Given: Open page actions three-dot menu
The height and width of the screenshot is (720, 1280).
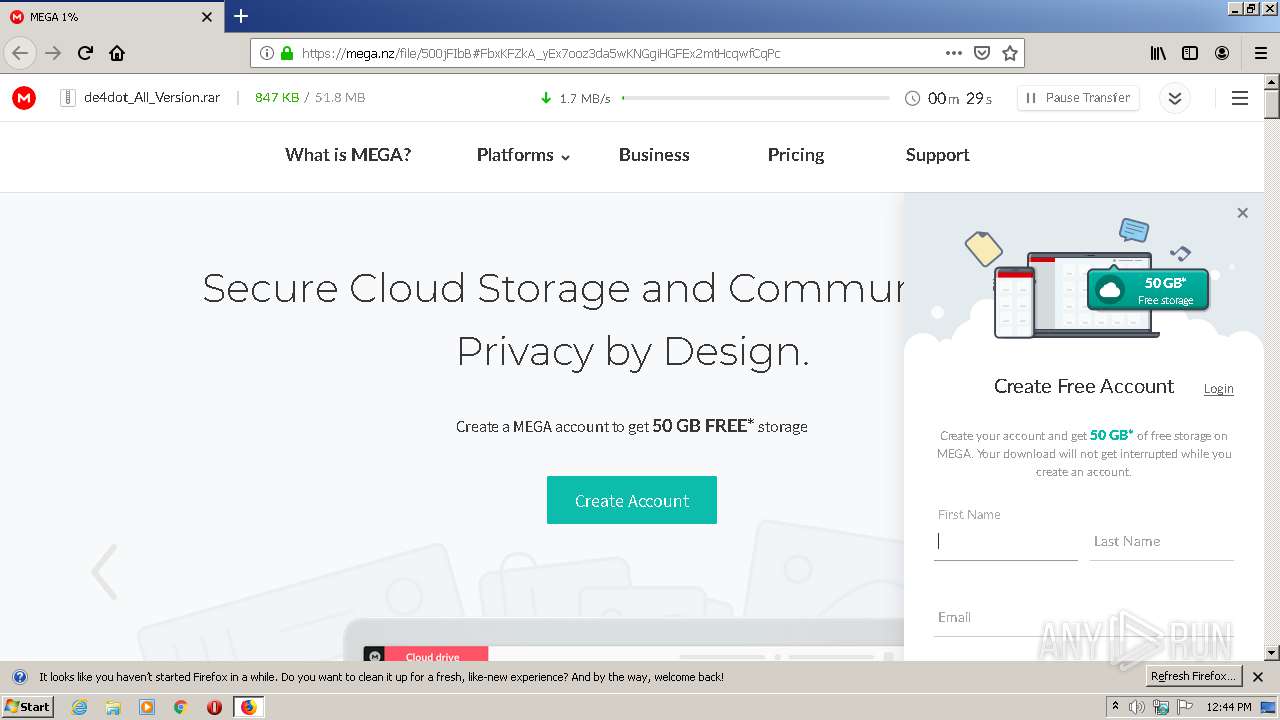Looking at the screenshot, I should click(x=953, y=53).
